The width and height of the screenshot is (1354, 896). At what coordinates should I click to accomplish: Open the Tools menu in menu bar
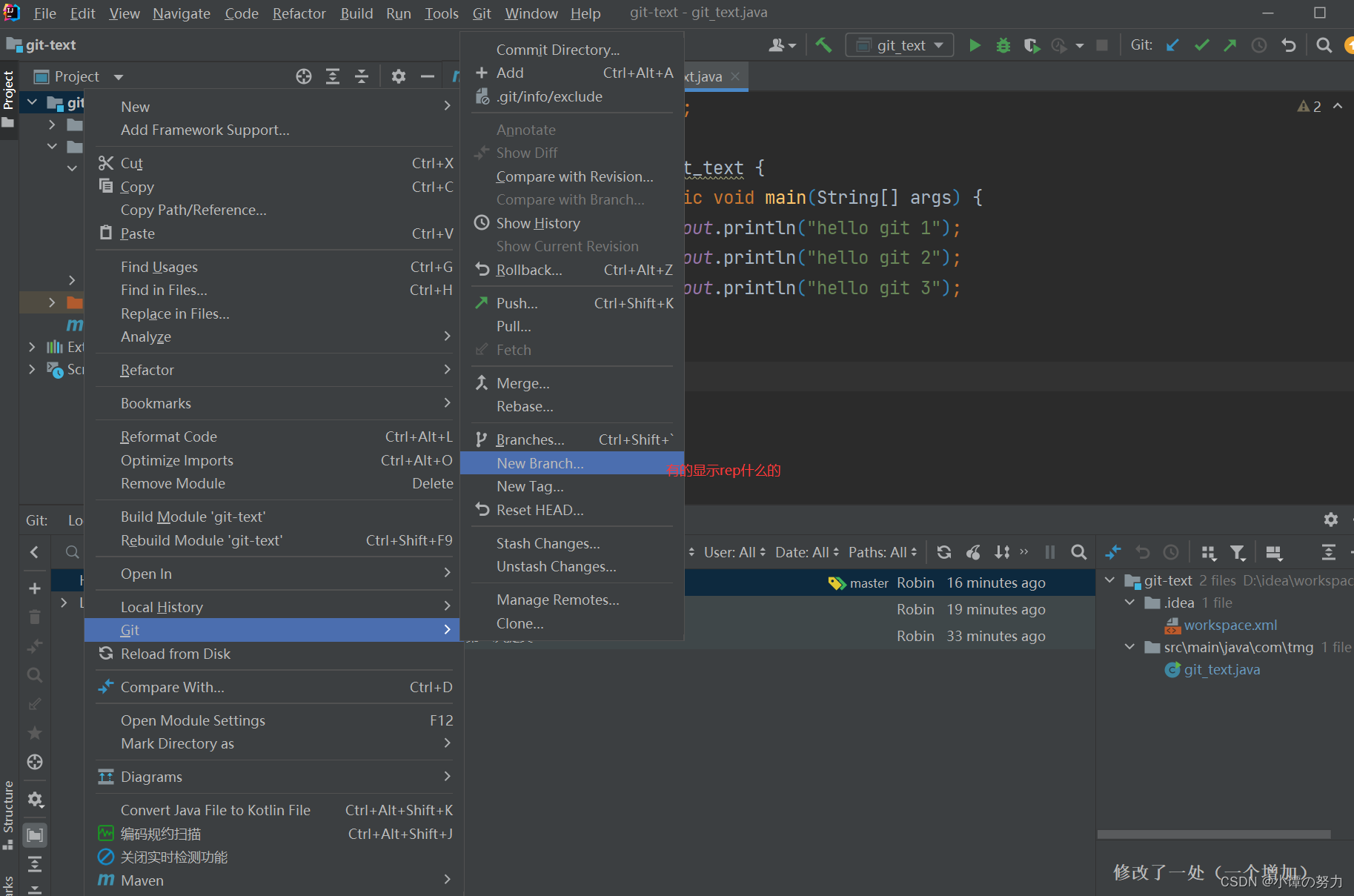(x=441, y=13)
